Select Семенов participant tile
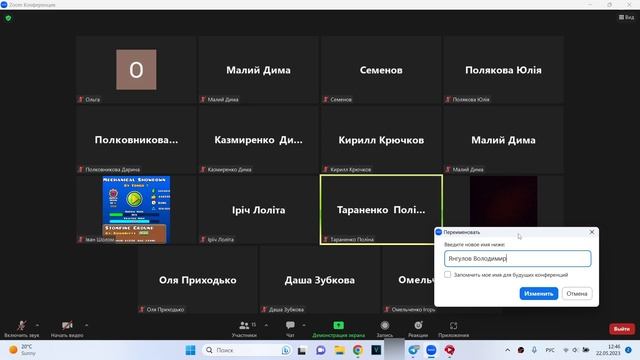 (381, 70)
